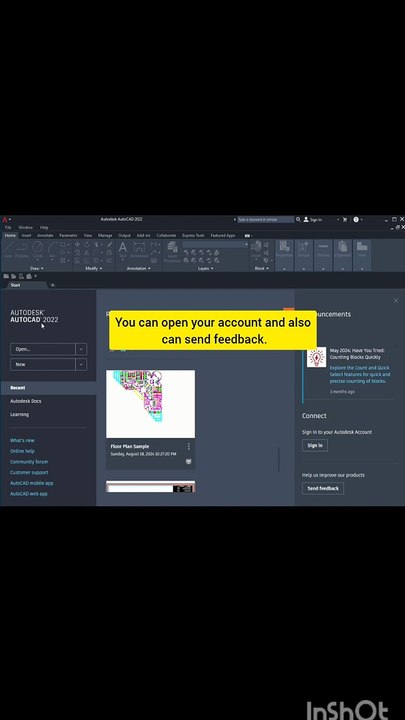The height and width of the screenshot is (720, 405).
Task: Open the AutoCAD mobile app link
Action: (32, 483)
